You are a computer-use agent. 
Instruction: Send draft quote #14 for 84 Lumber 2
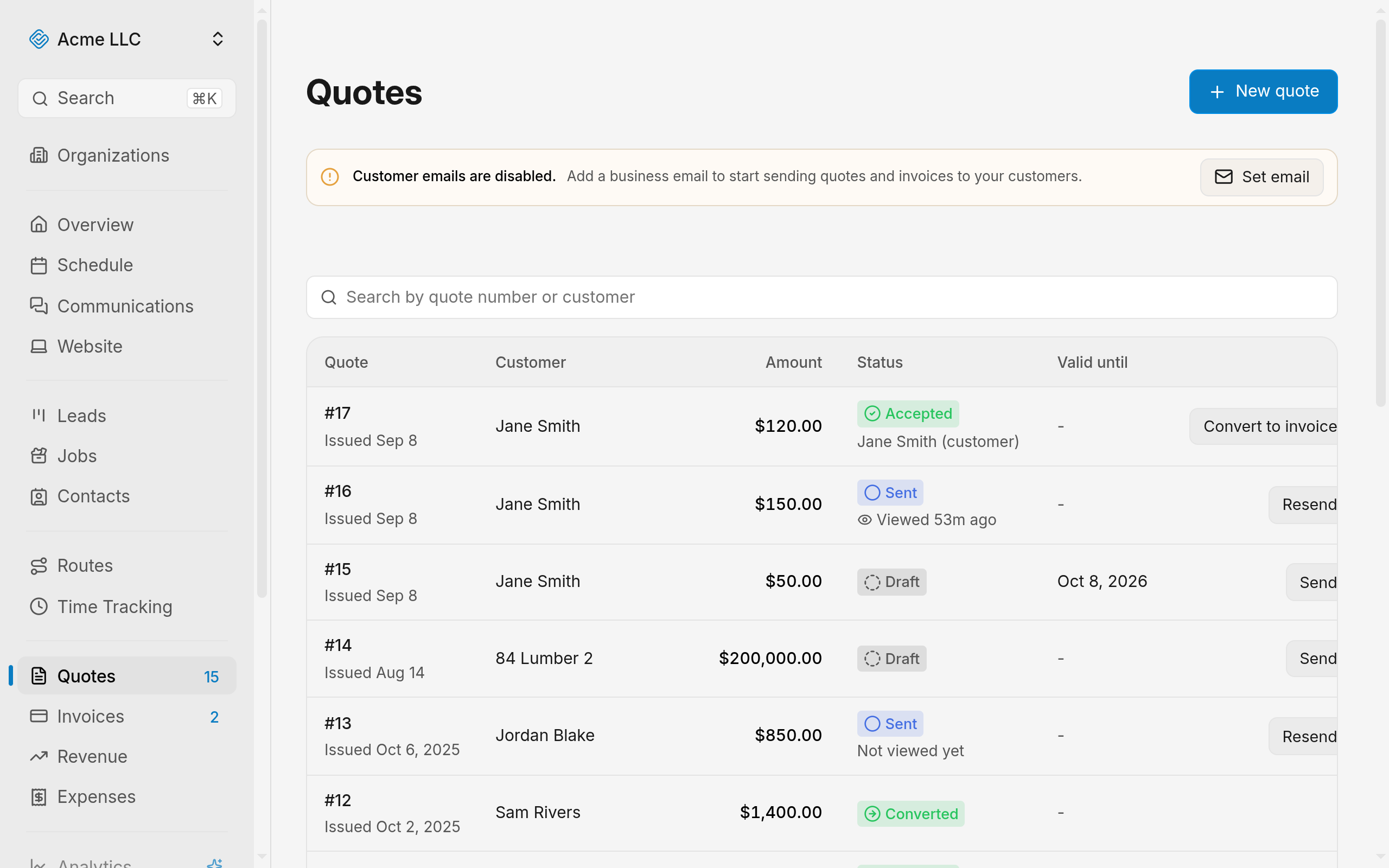[x=1311, y=659]
